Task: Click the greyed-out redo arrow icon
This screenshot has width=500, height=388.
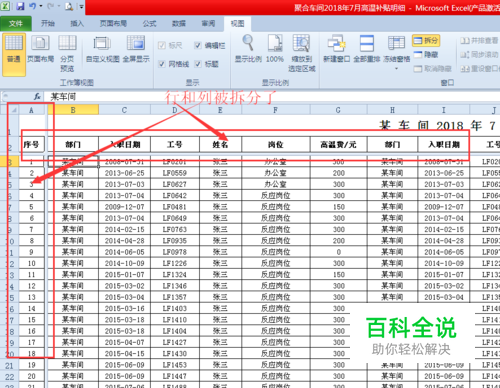Action: coord(51,6)
